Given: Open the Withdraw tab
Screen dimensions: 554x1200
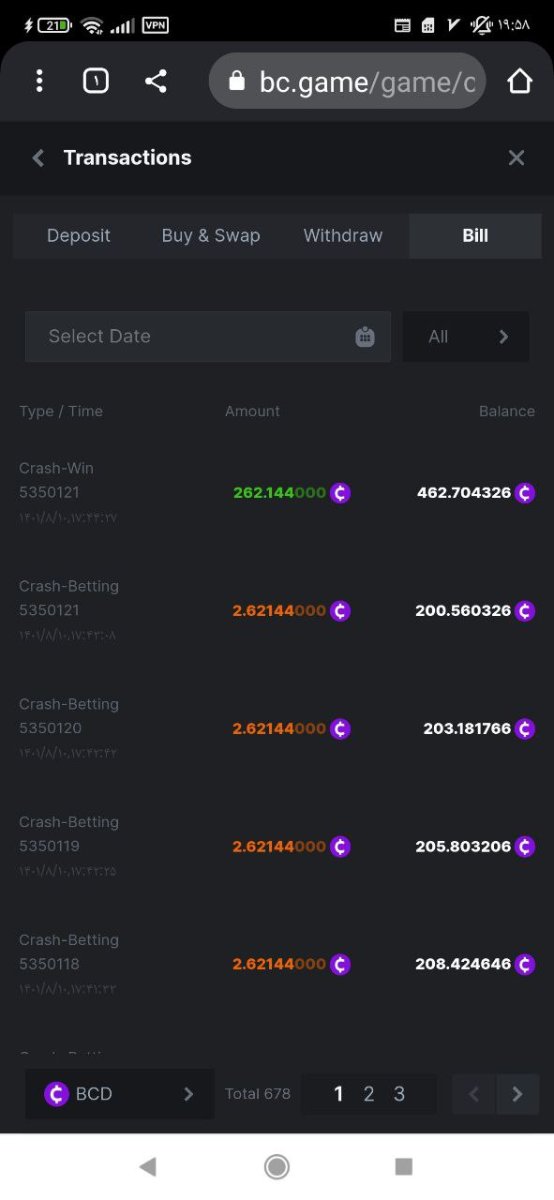Looking at the screenshot, I should pos(343,236).
